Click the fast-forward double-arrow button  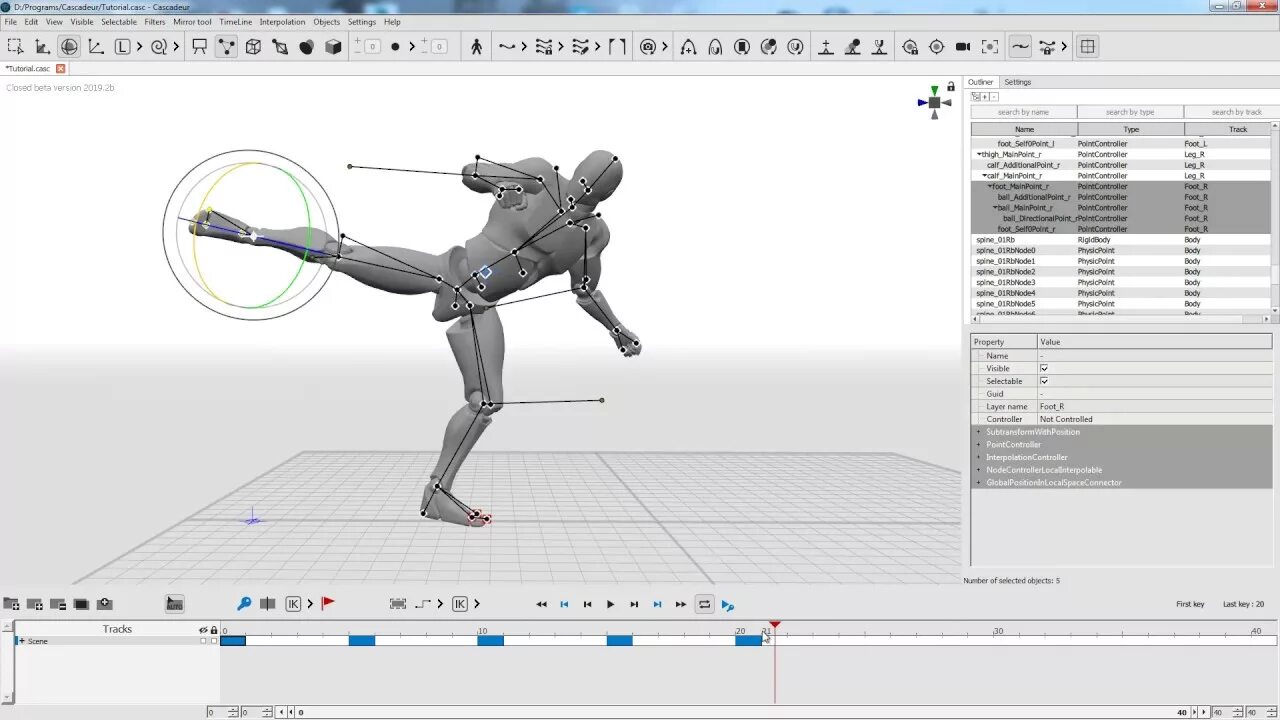(681, 604)
